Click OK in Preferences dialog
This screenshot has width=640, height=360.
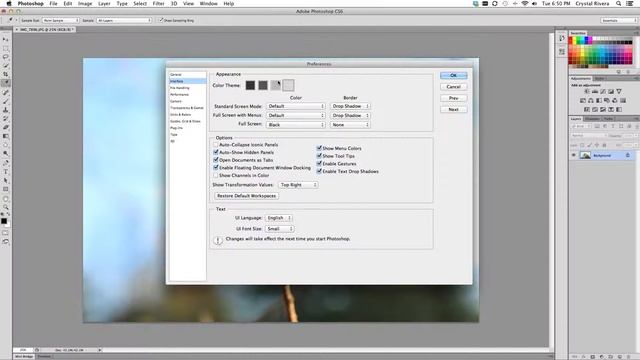pyautogui.click(x=453, y=76)
